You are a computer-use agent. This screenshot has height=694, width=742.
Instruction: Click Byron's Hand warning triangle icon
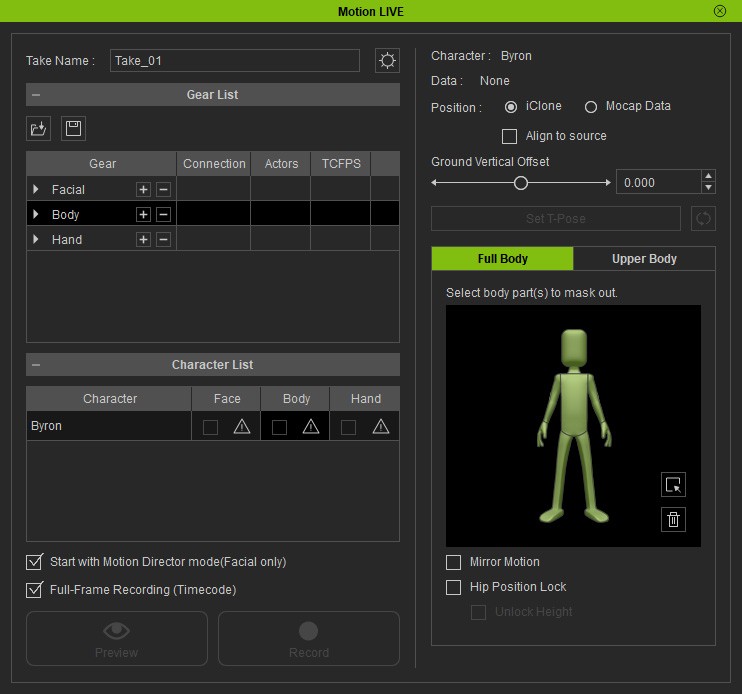(380, 427)
